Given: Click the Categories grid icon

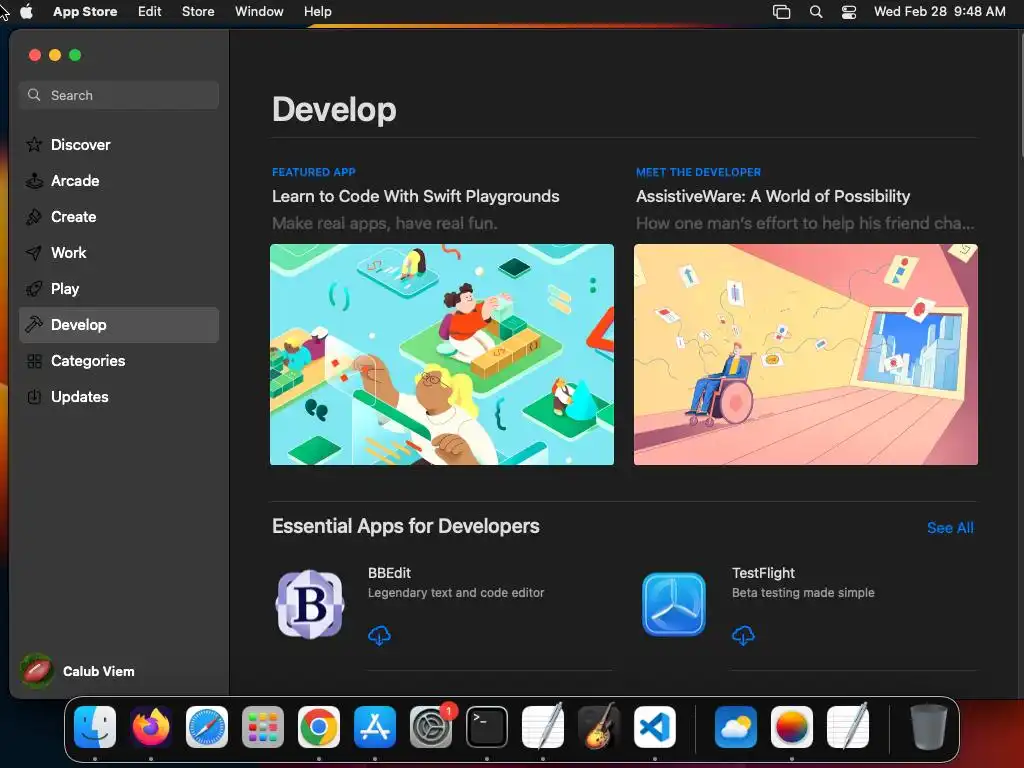Looking at the screenshot, I should coord(34,361).
